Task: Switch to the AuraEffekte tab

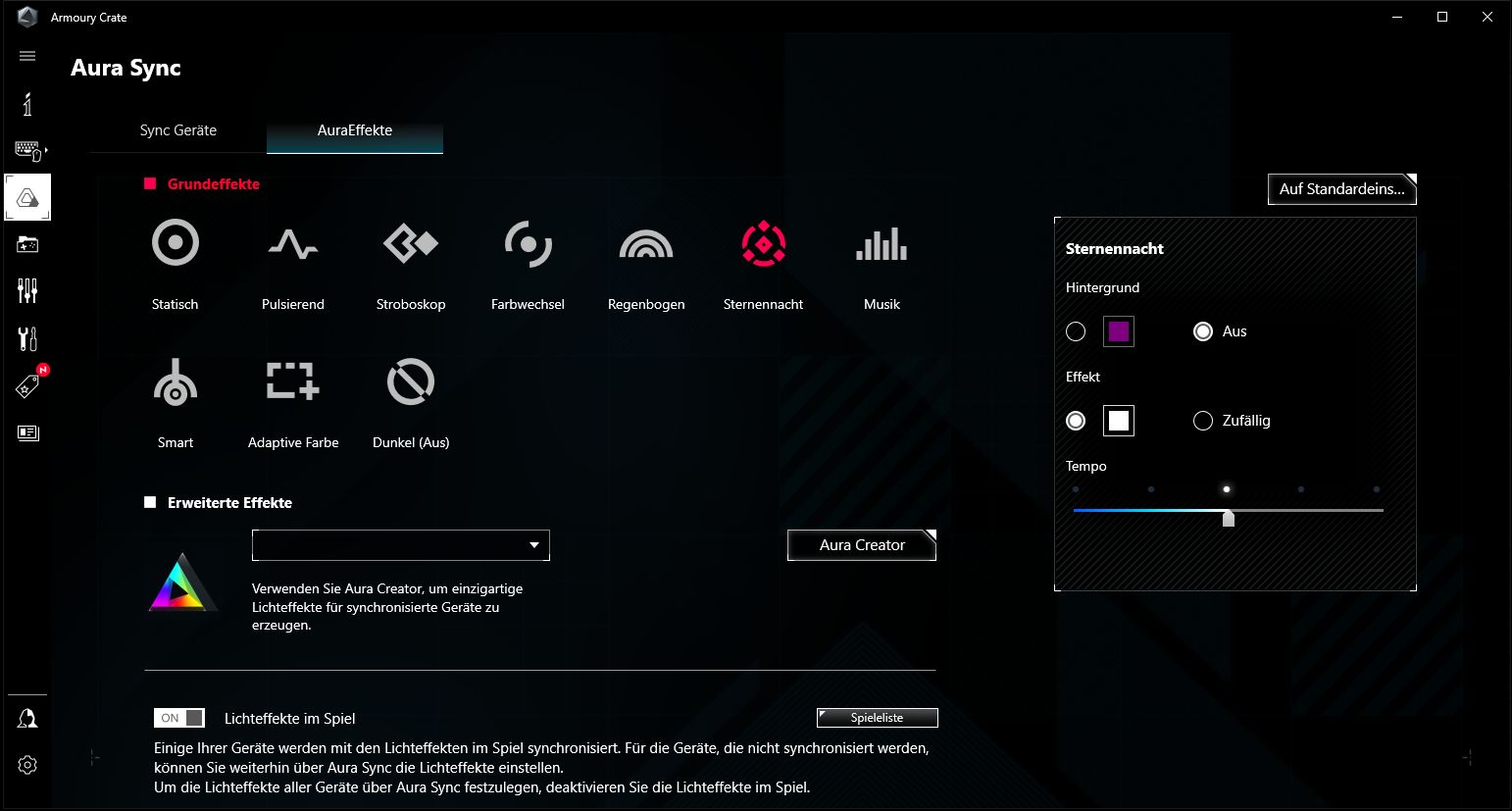Action: [355, 130]
